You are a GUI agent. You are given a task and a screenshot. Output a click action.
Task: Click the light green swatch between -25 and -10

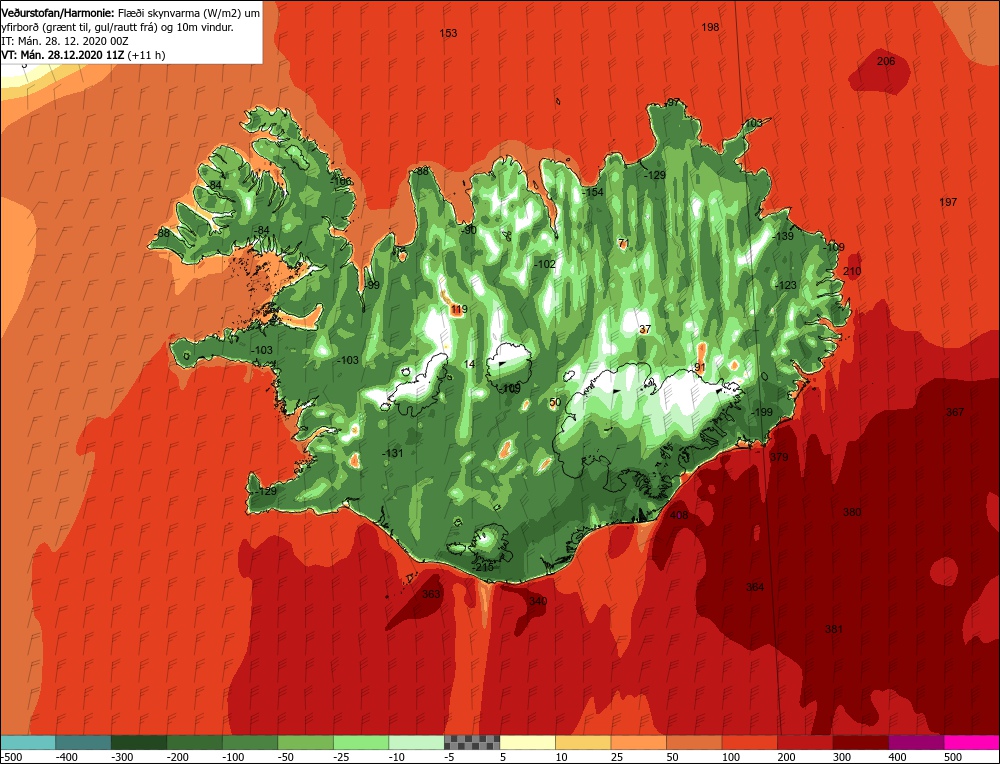(361, 742)
